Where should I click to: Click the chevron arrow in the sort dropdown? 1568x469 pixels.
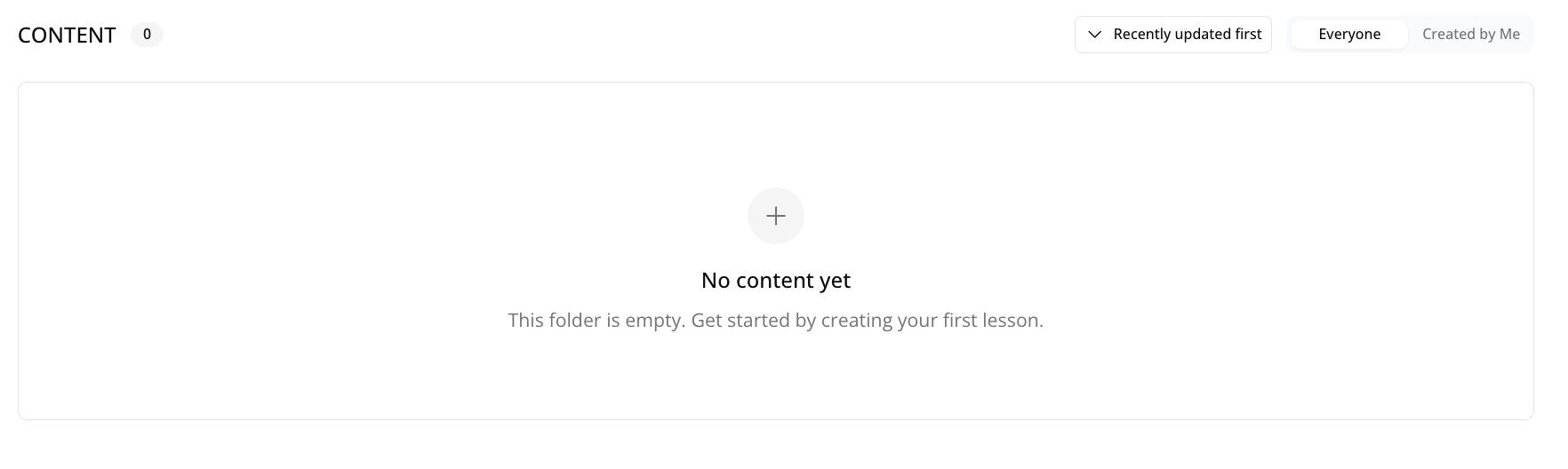(1095, 35)
